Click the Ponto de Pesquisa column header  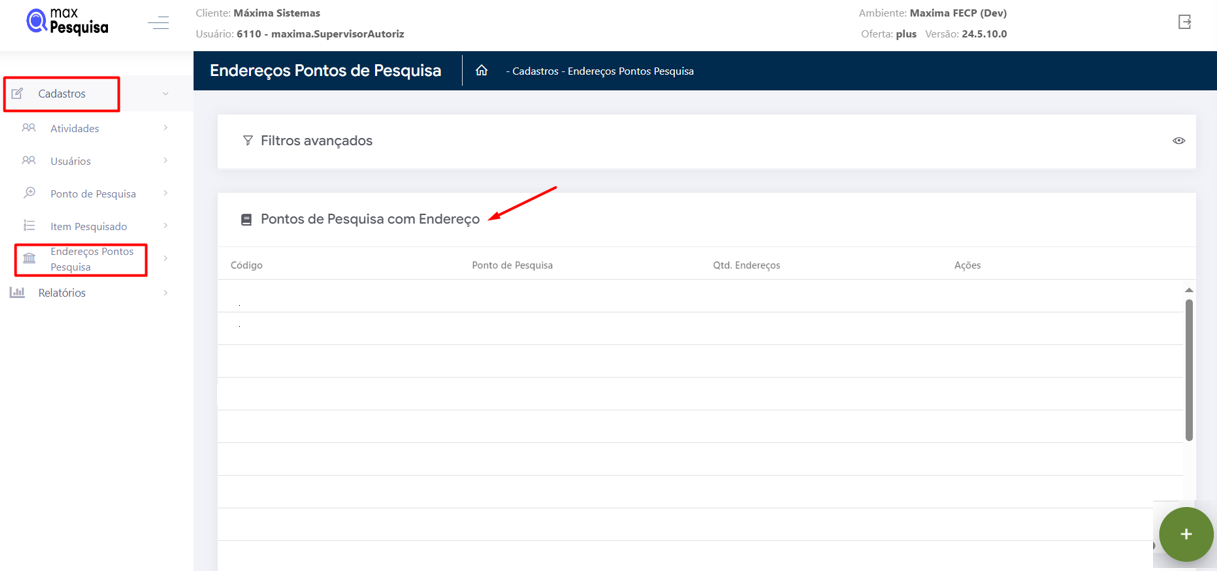(x=512, y=265)
